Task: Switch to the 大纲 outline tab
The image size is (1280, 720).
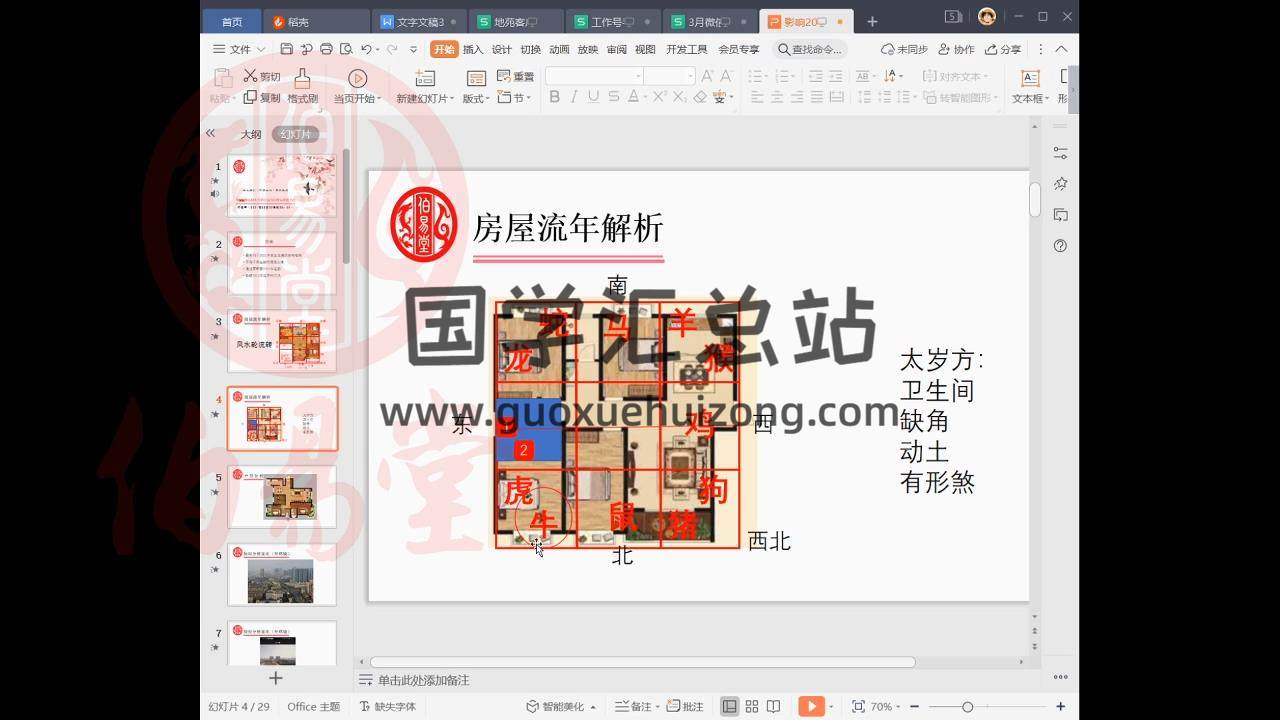Action: click(x=250, y=134)
